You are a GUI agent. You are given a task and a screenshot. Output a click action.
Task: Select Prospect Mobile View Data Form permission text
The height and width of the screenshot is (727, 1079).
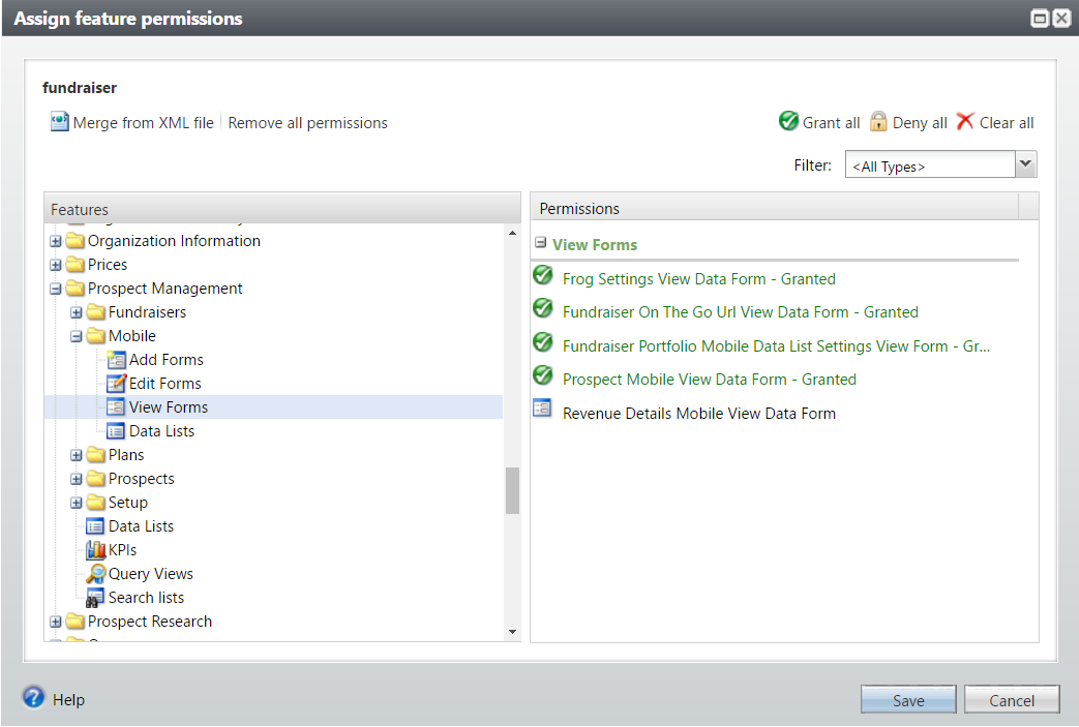[709, 379]
